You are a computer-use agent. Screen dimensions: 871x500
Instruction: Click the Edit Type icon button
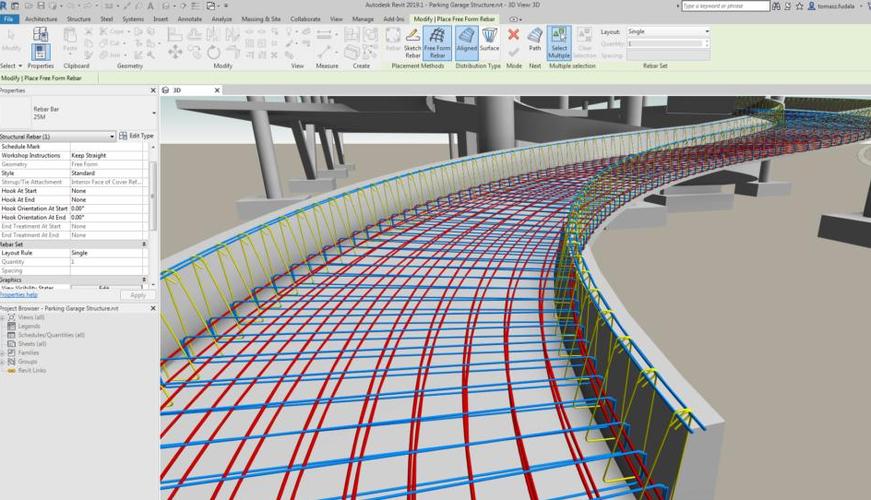(x=136, y=136)
